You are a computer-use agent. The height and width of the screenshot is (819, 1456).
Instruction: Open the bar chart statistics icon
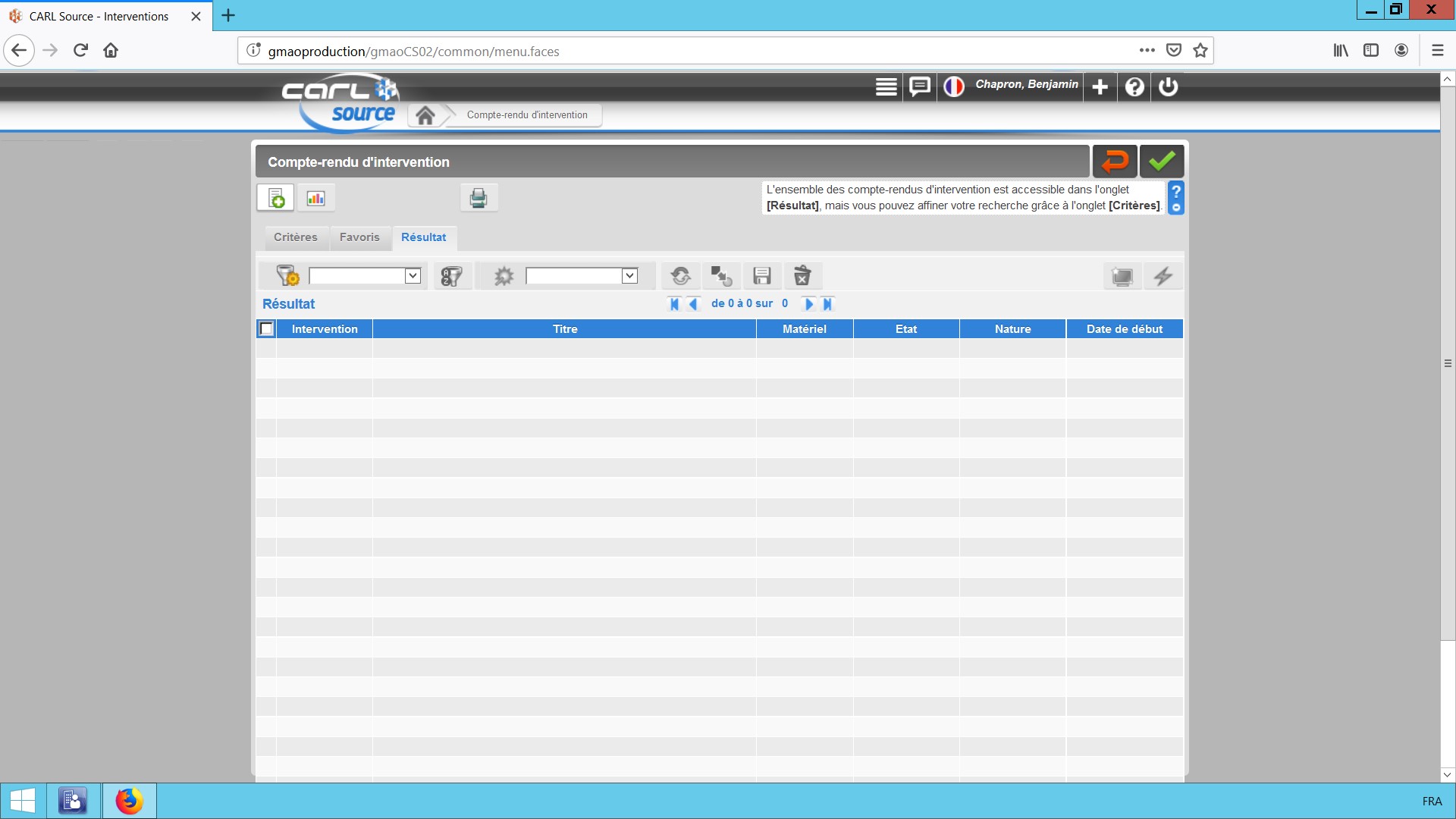click(315, 199)
